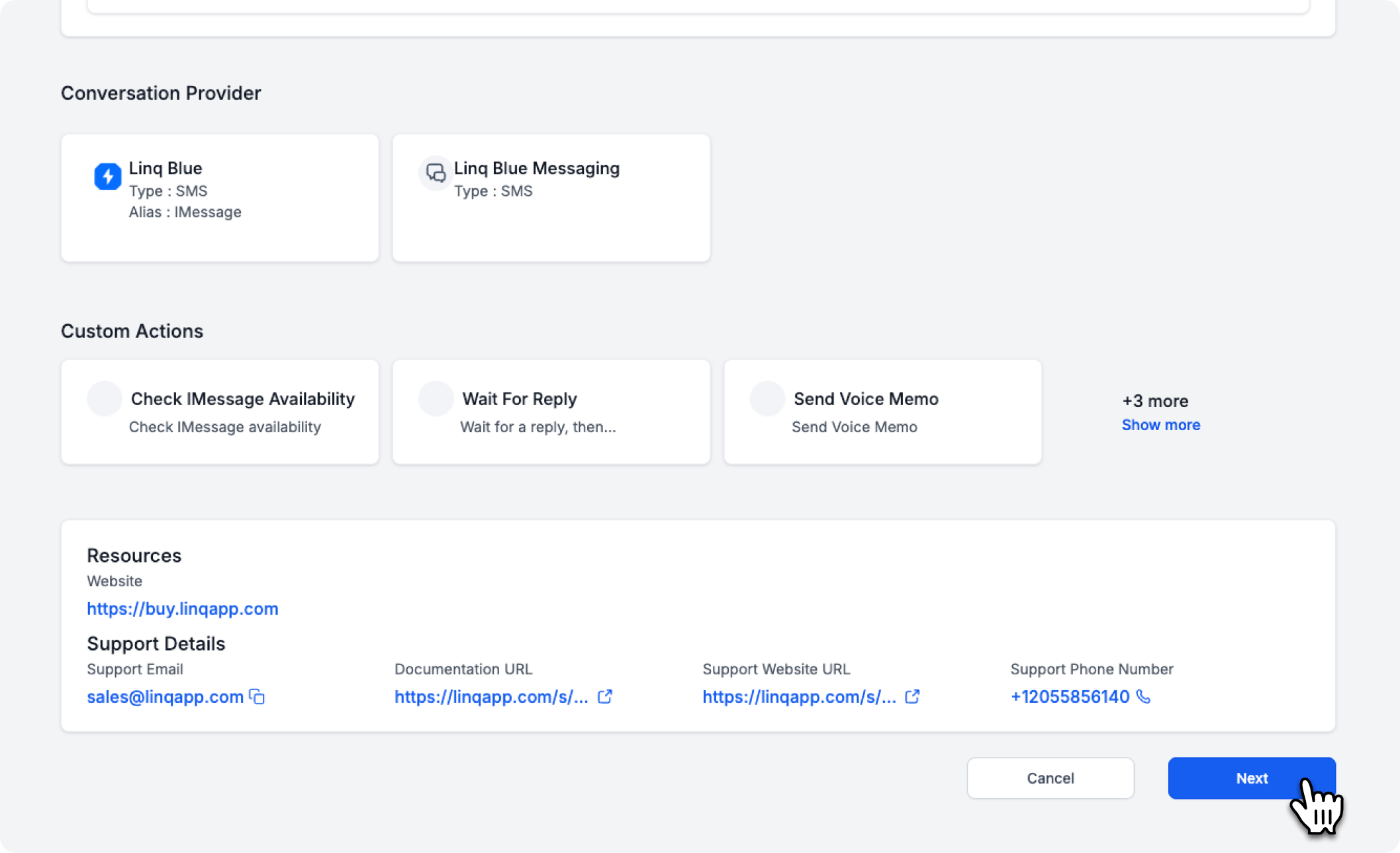Image resolution: width=1400 pixels, height=853 pixels.
Task: Click the Linq Blue Messaging chat icon
Action: pos(436,173)
